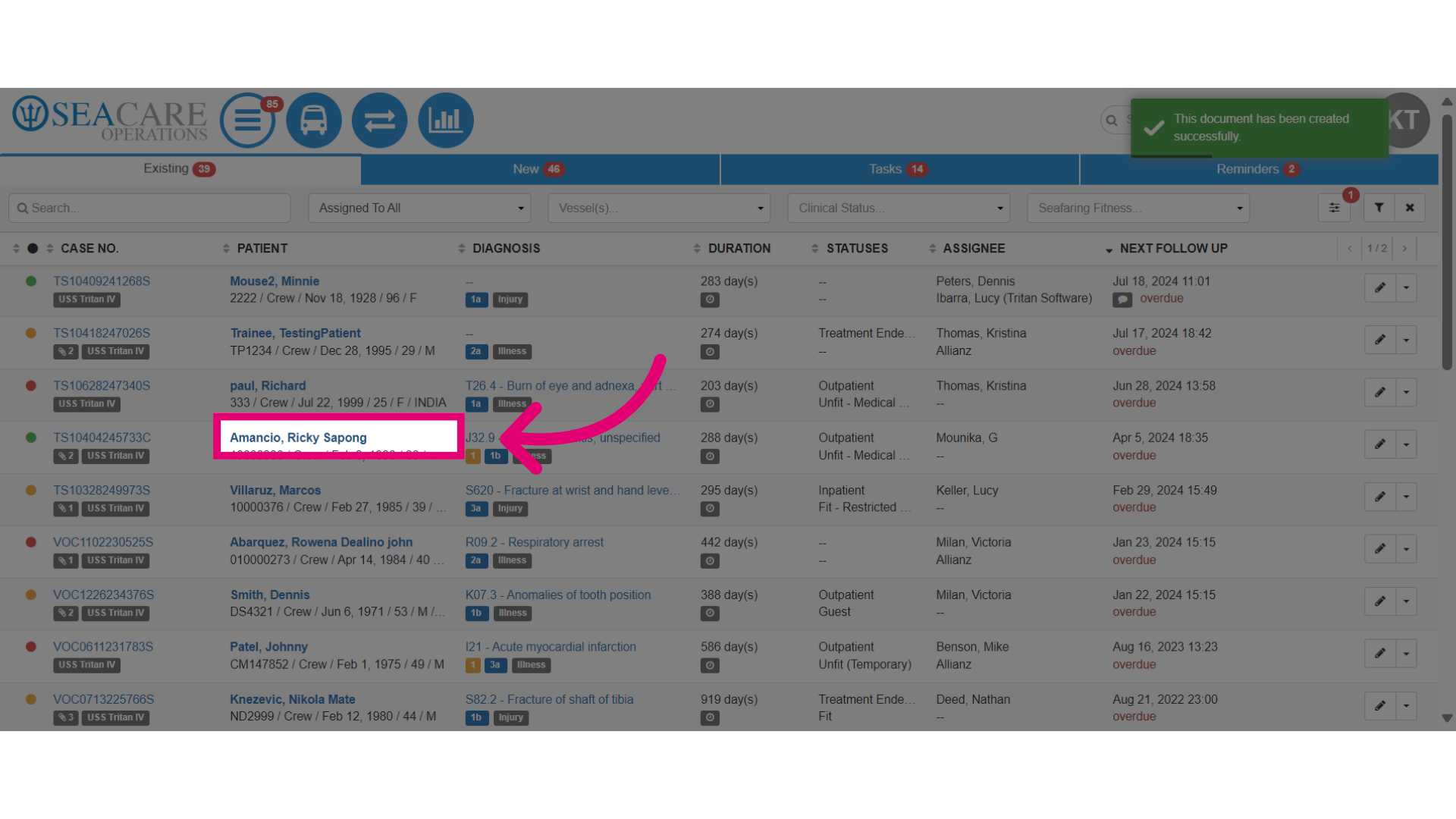The height and width of the screenshot is (819, 1456).
Task: Edit Smith, Dennis case with pencil
Action: pyautogui.click(x=1380, y=601)
